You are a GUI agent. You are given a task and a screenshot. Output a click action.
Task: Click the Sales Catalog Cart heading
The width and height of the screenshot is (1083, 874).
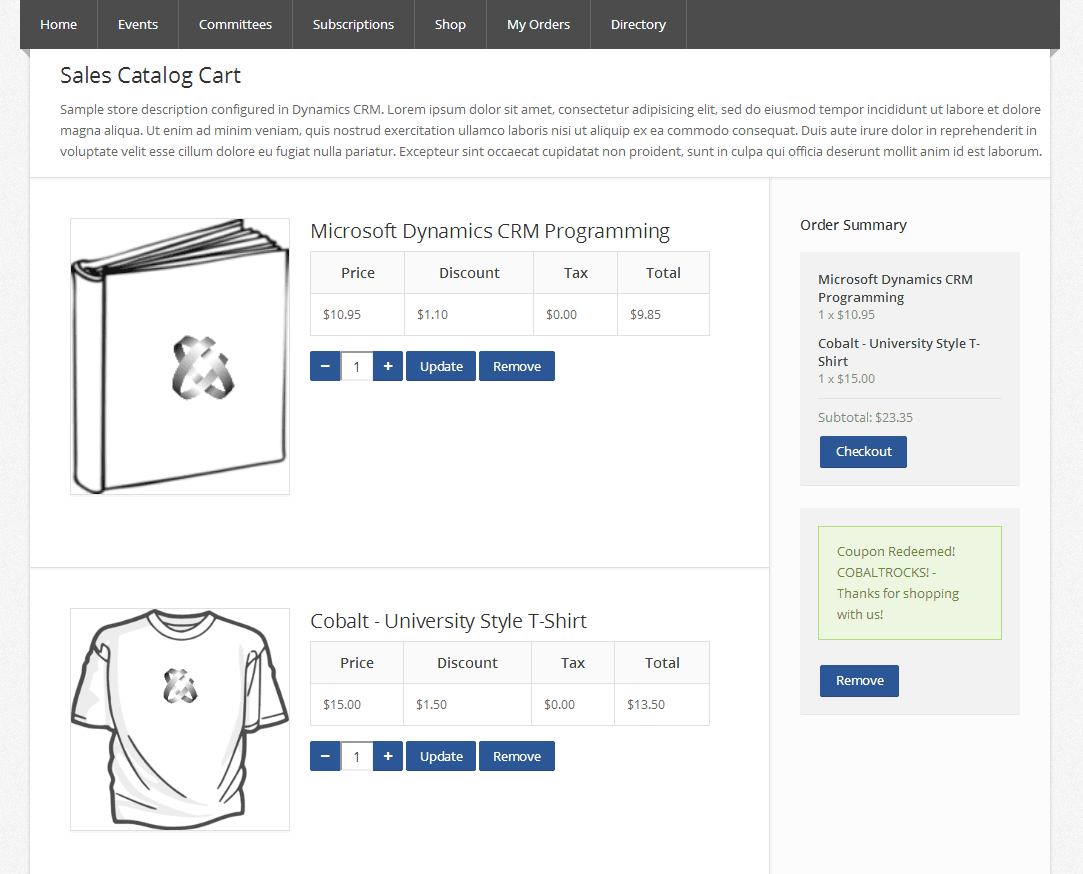pos(151,75)
